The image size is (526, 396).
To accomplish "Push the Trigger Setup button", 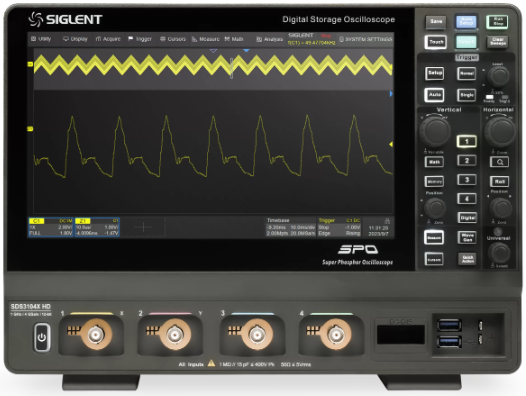I will click(x=435, y=73).
